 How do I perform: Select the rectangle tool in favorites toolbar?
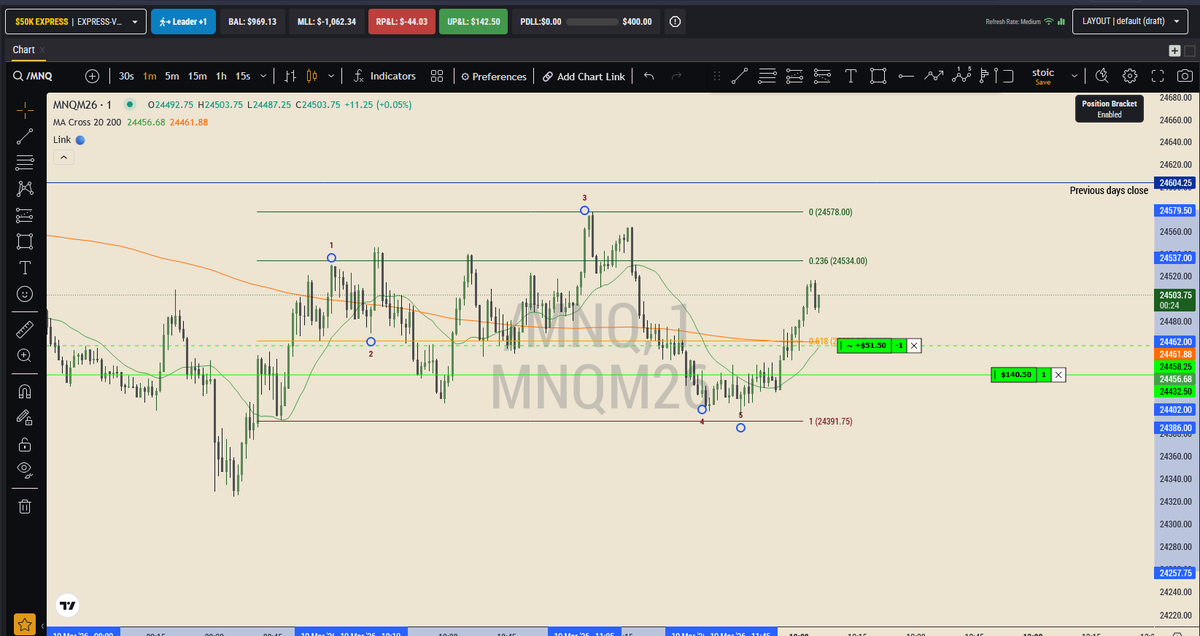[878, 76]
